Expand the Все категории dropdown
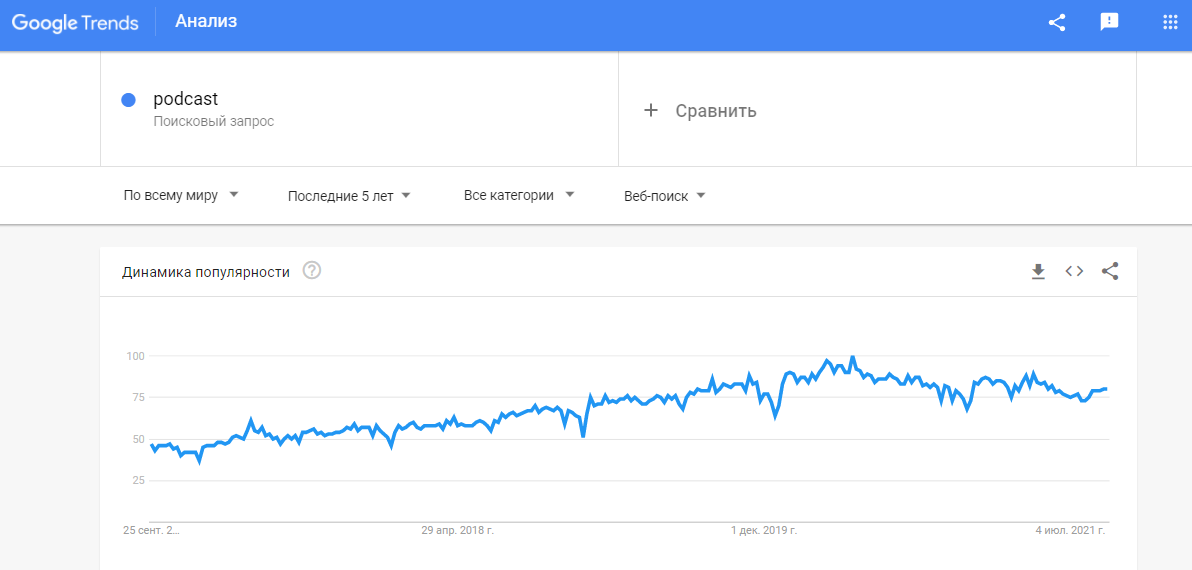This screenshot has width=1192, height=570. pyautogui.click(x=519, y=195)
